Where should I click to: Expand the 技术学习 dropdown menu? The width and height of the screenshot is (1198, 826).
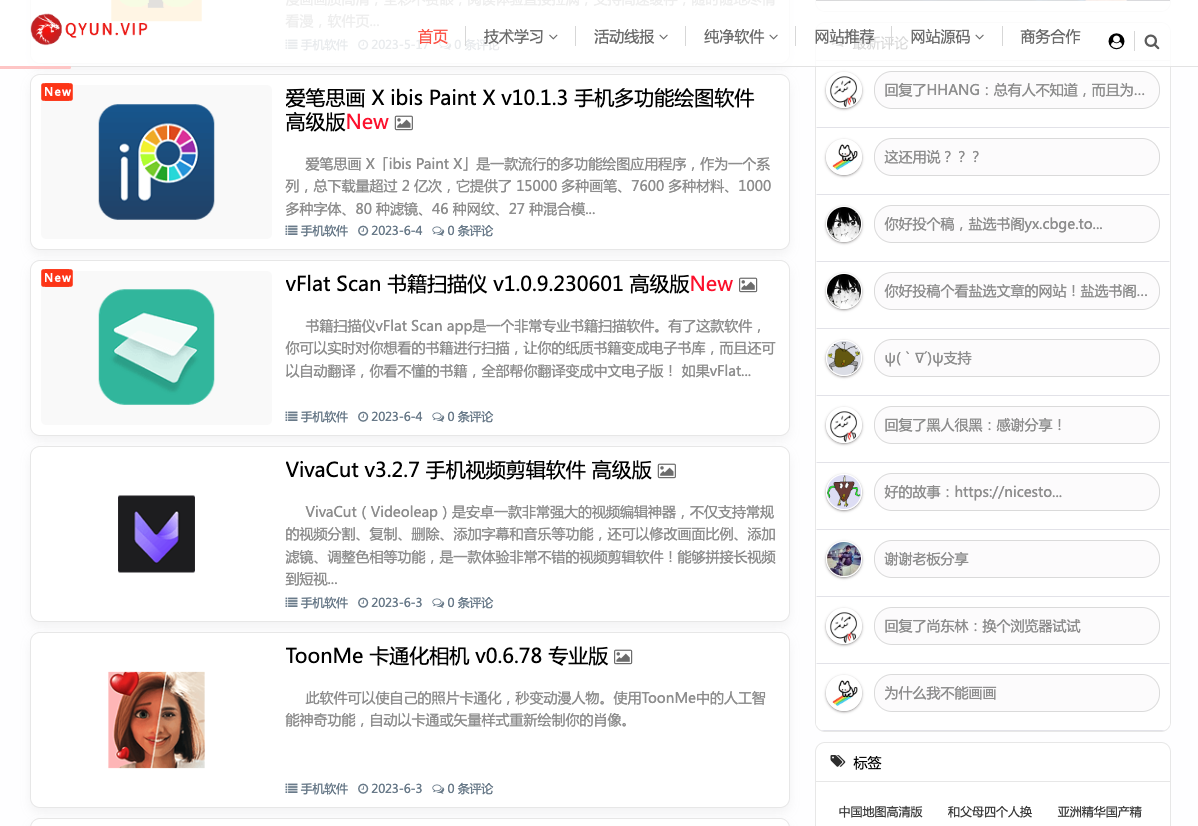tap(520, 37)
